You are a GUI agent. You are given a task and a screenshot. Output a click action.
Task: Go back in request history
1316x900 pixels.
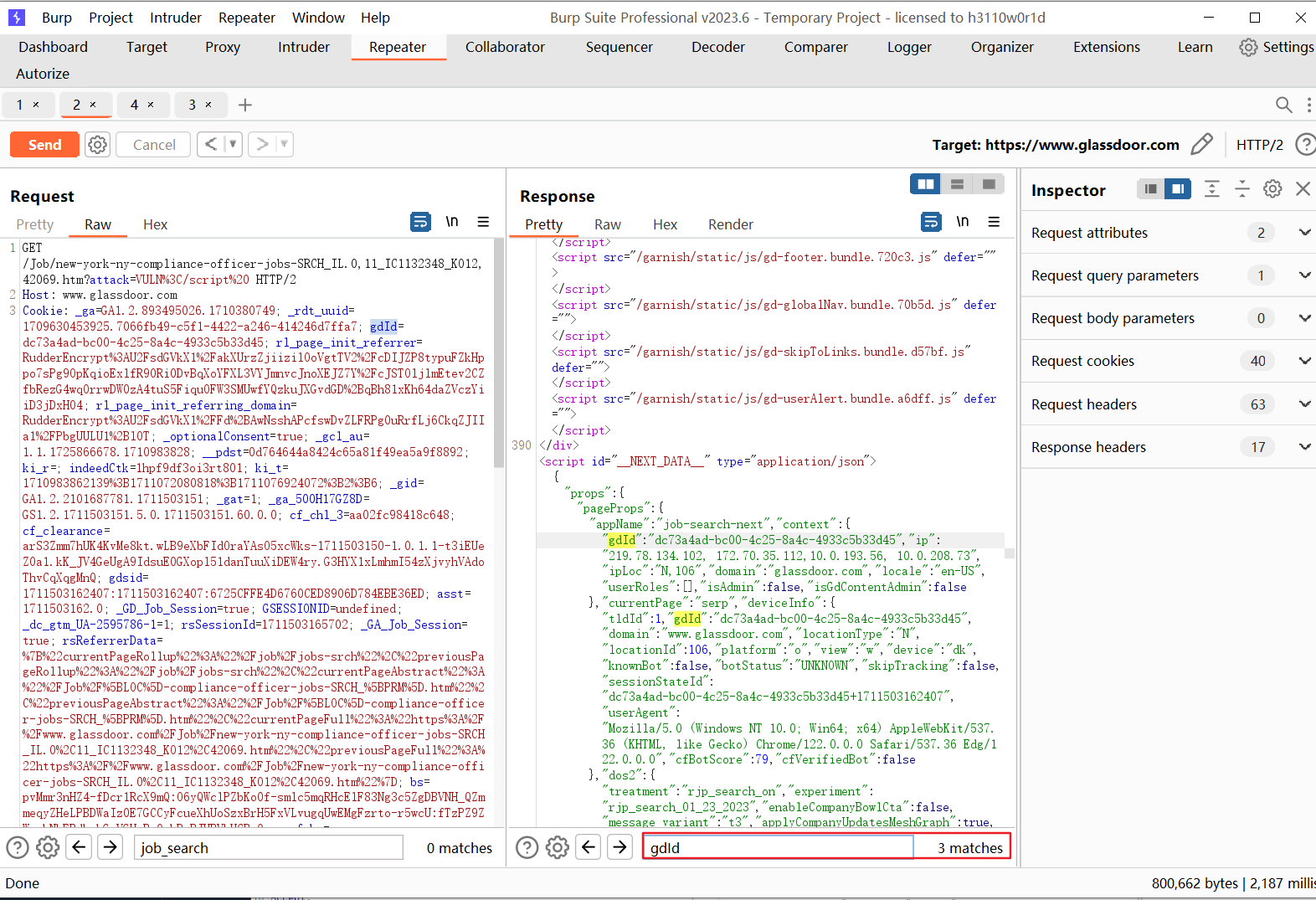click(211, 144)
